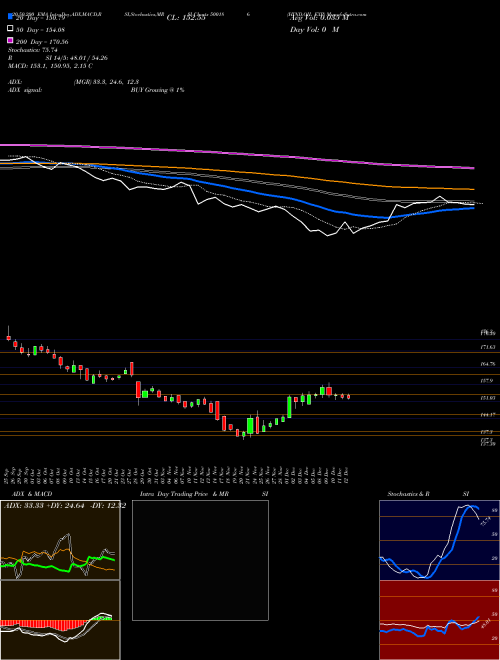Open the blue Stochastics chart panel
The height and width of the screenshot is (660, 500).
439,540
